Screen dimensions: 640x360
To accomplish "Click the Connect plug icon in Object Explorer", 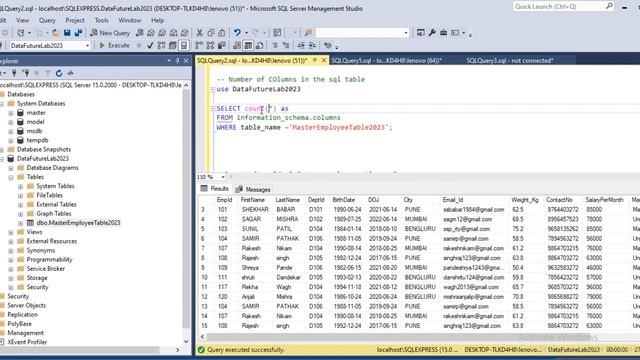I will click(x=14, y=73).
